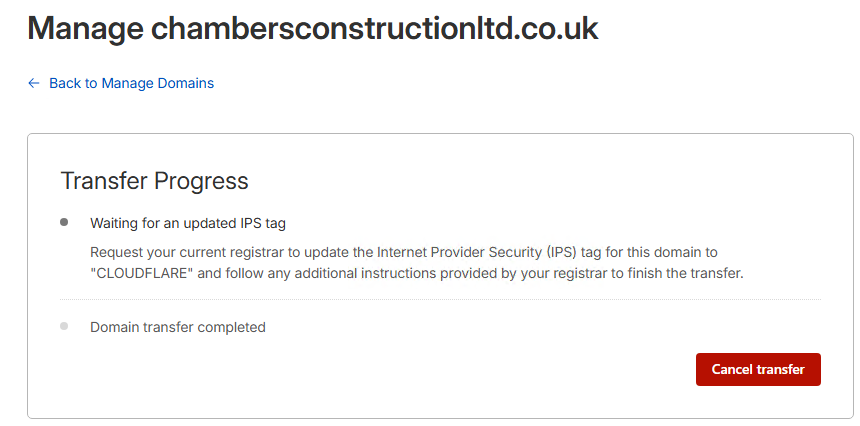The width and height of the screenshot is (860, 426).
Task: Select the 'Domain transfer completed' step label
Action: 178,327
